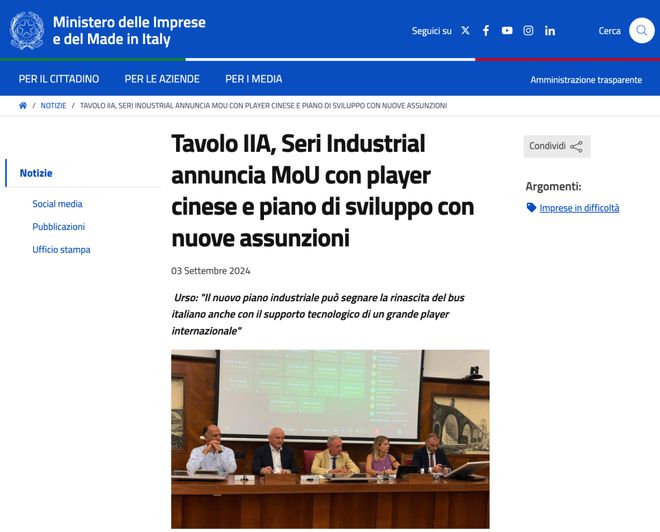The image size is (660, 532).
Task: Open the PER IL CITTADINO menu
Action: (59, 79)
